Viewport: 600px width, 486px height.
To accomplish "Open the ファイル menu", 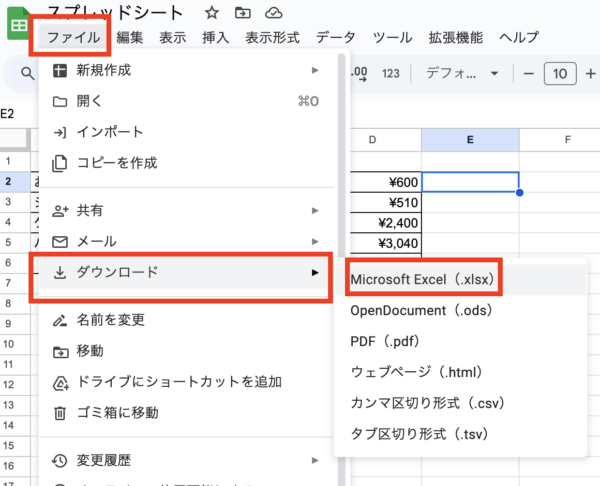I will point(73,38).
